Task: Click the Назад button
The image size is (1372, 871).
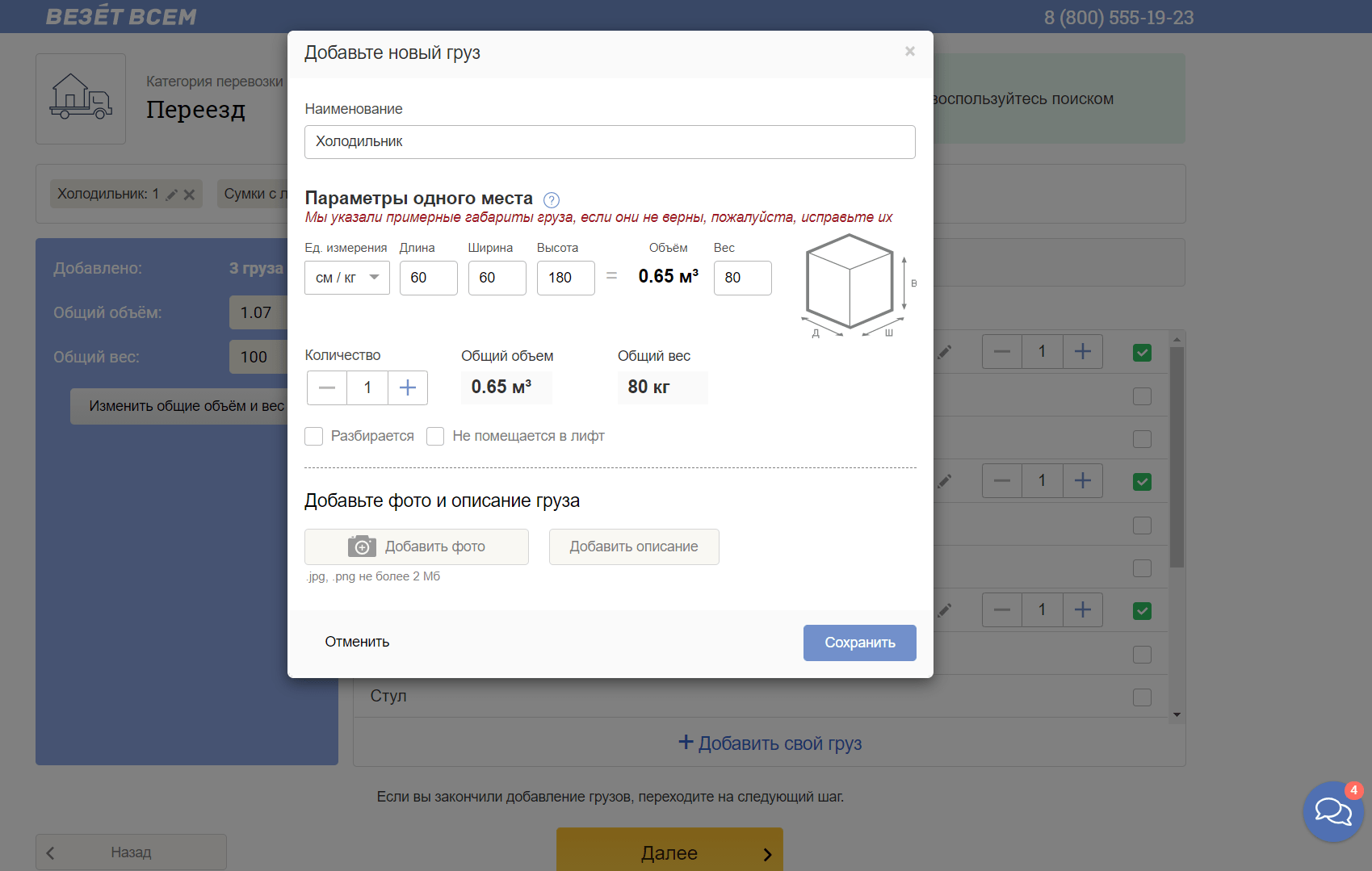Action: click(131, 852)
